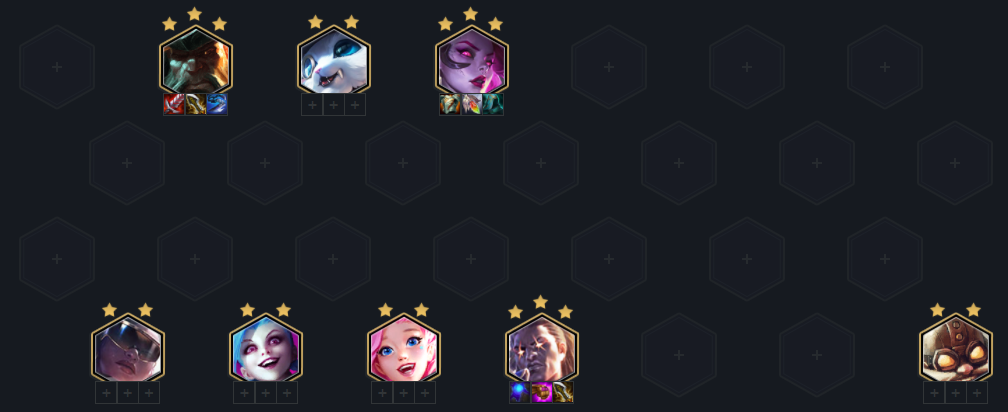Image resolution: width=1008 pixels, height=412 pixels.
Task: Select the three-star Twisted Fate champion
Action: tap(541, 351)
